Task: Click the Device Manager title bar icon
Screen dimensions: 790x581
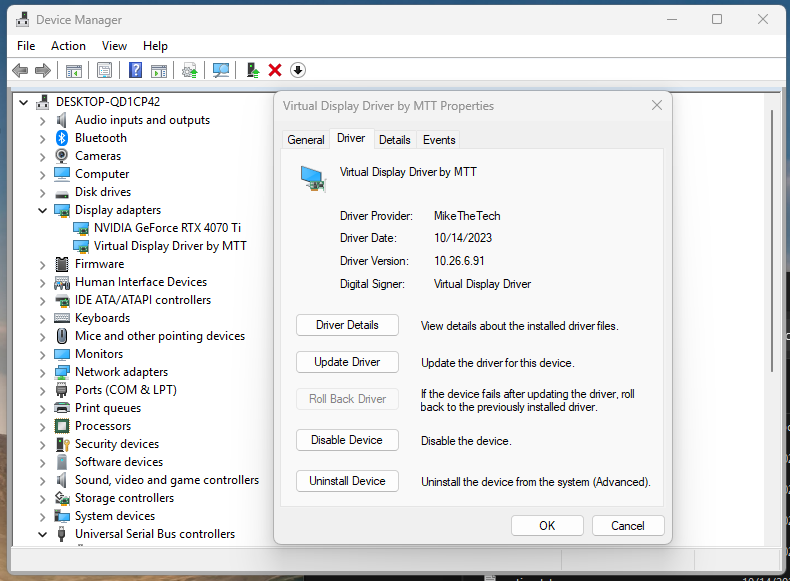Action: 22,20
